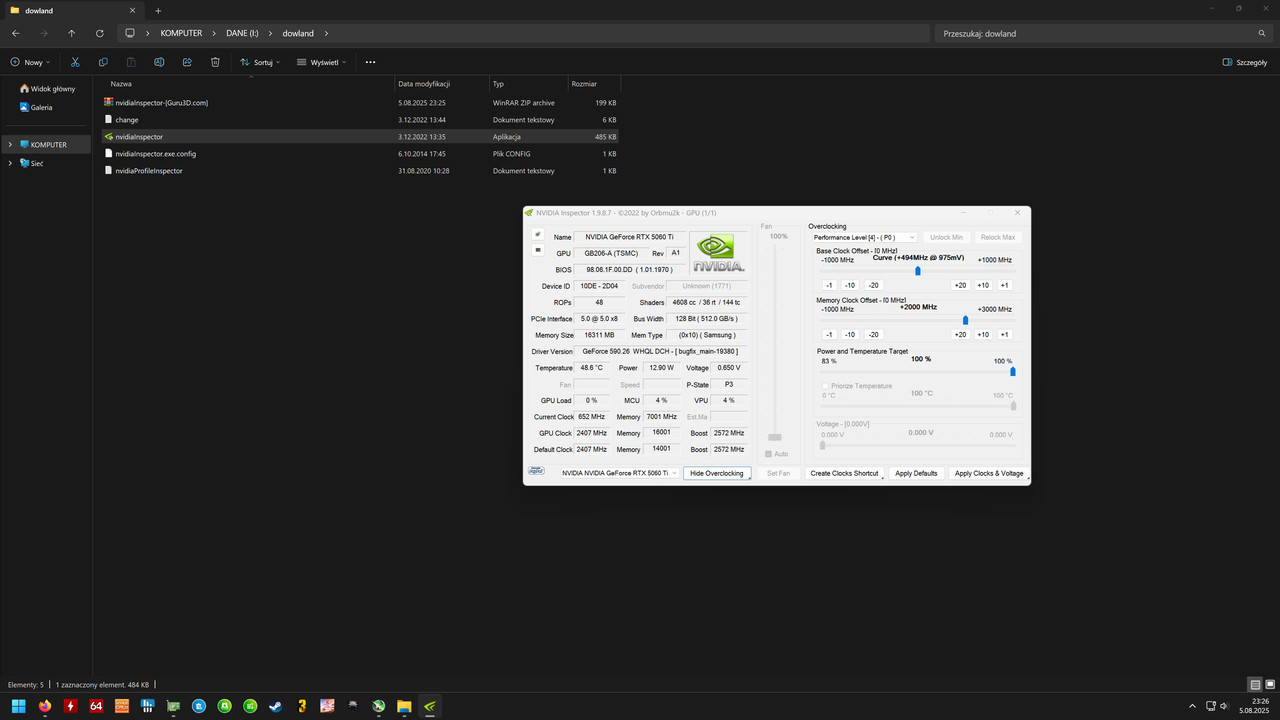Click the Delete trash icon in Explorer toolbar

coord(215,62)
